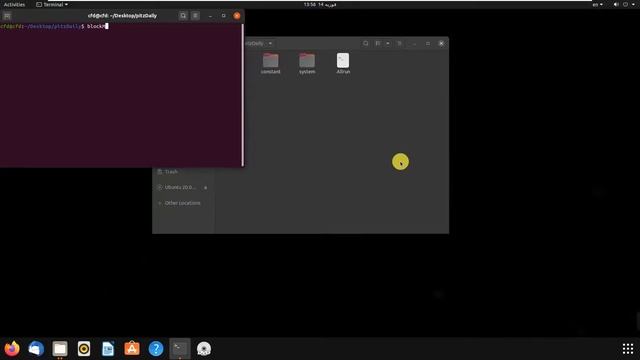Open the clock and calendar panel

tap(320, 4)
